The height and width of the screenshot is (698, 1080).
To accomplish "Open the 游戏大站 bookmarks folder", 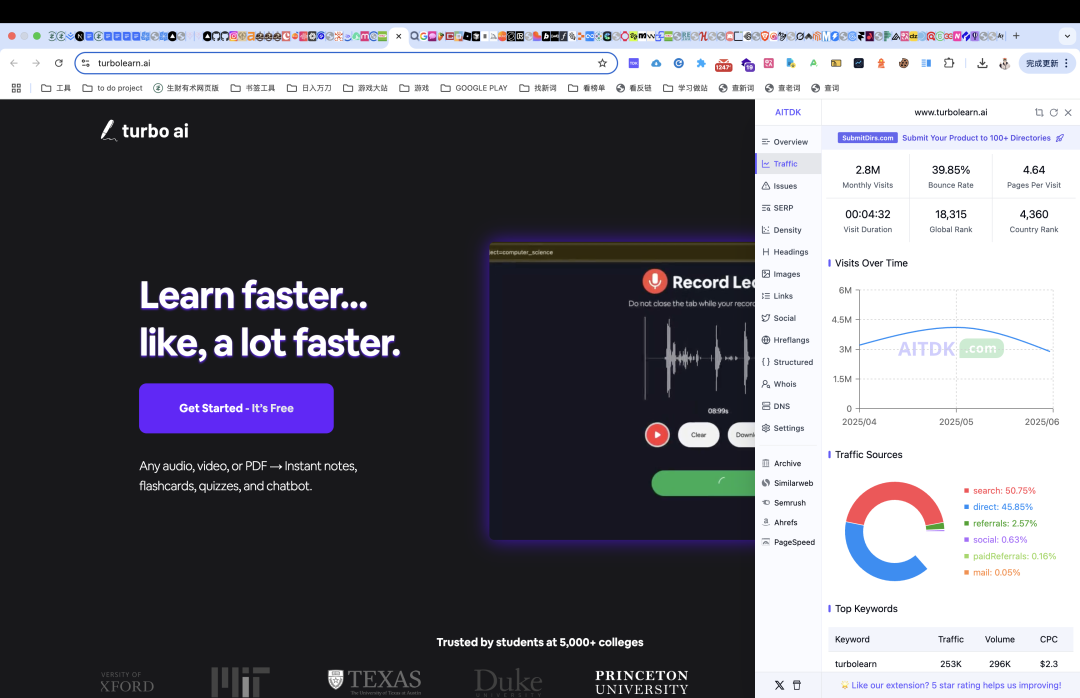I will (x=365, y=88).
